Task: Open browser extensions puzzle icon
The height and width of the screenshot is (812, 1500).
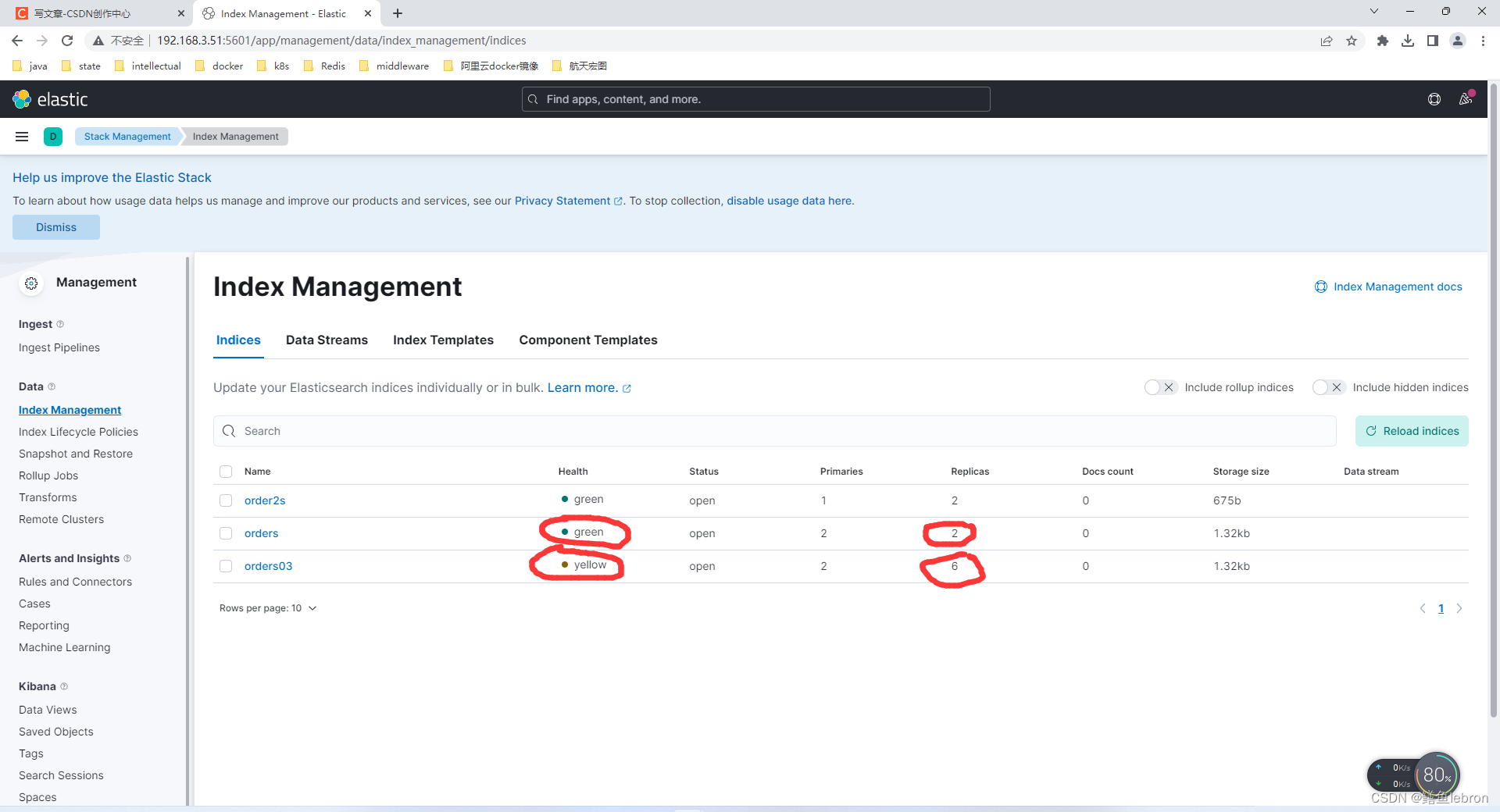Action: pos(1383,41)
